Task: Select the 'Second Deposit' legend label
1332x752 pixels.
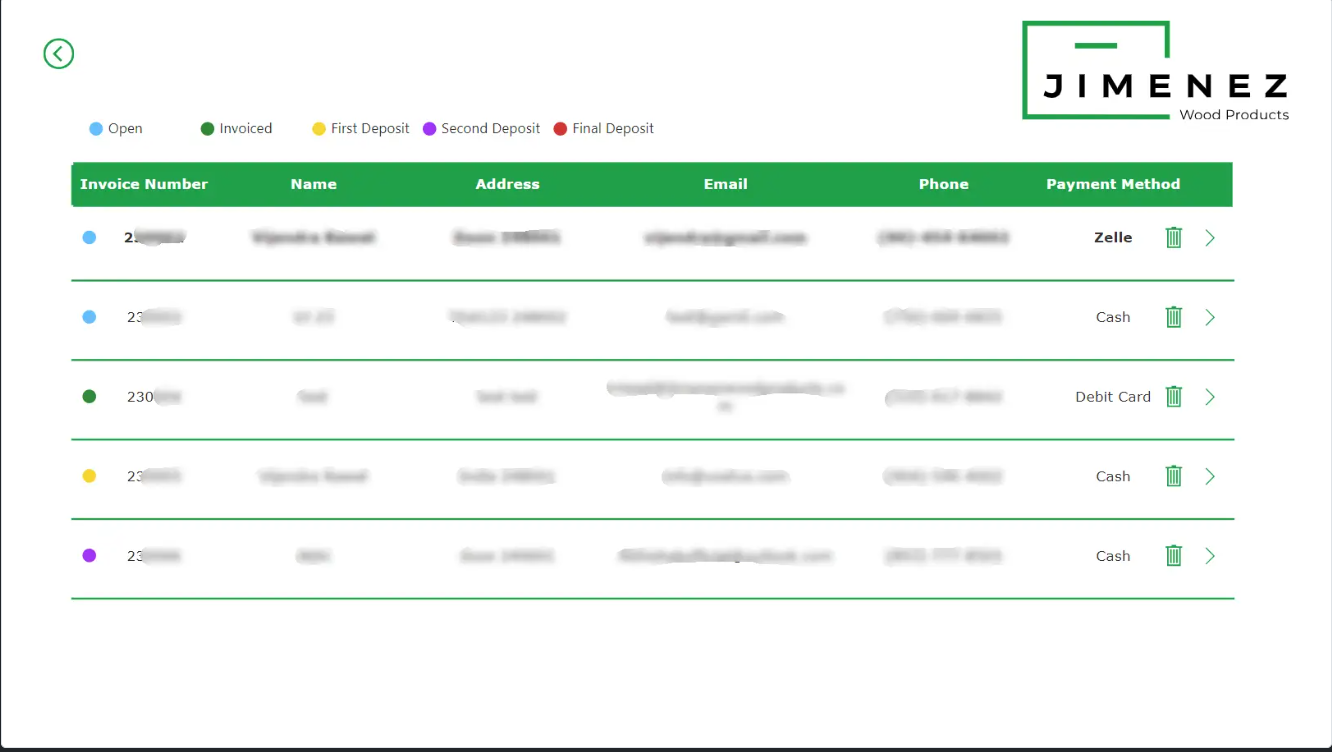Action: pyautogui.click(x=491, y=129)
